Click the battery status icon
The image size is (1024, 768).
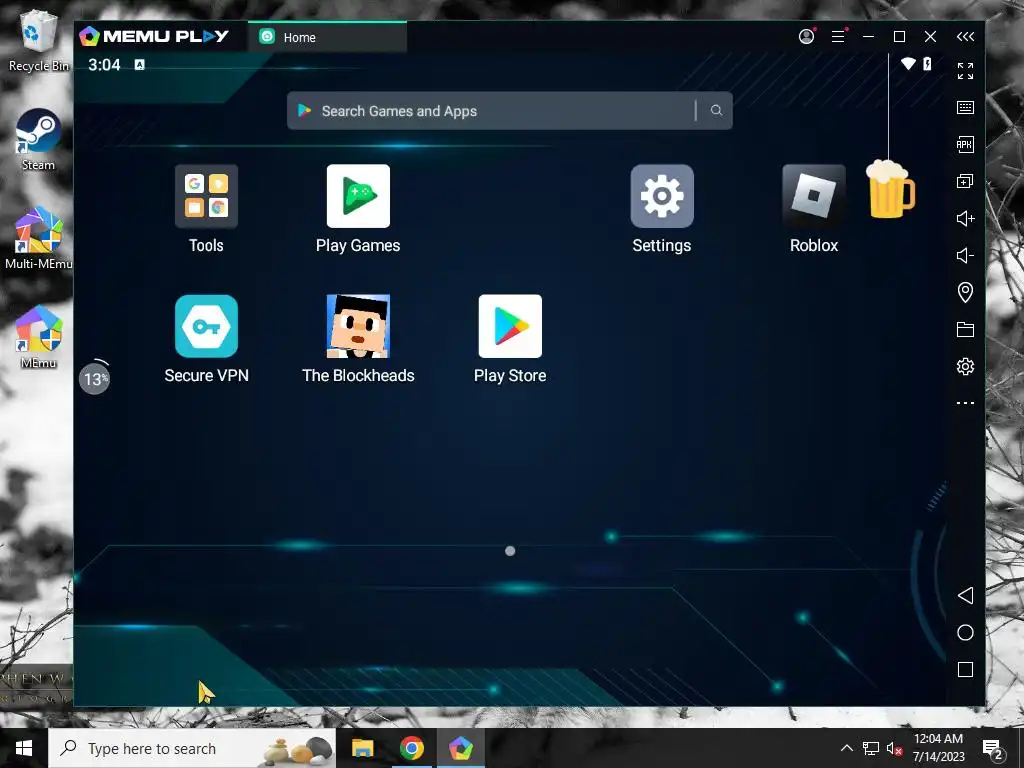[927, 63]
